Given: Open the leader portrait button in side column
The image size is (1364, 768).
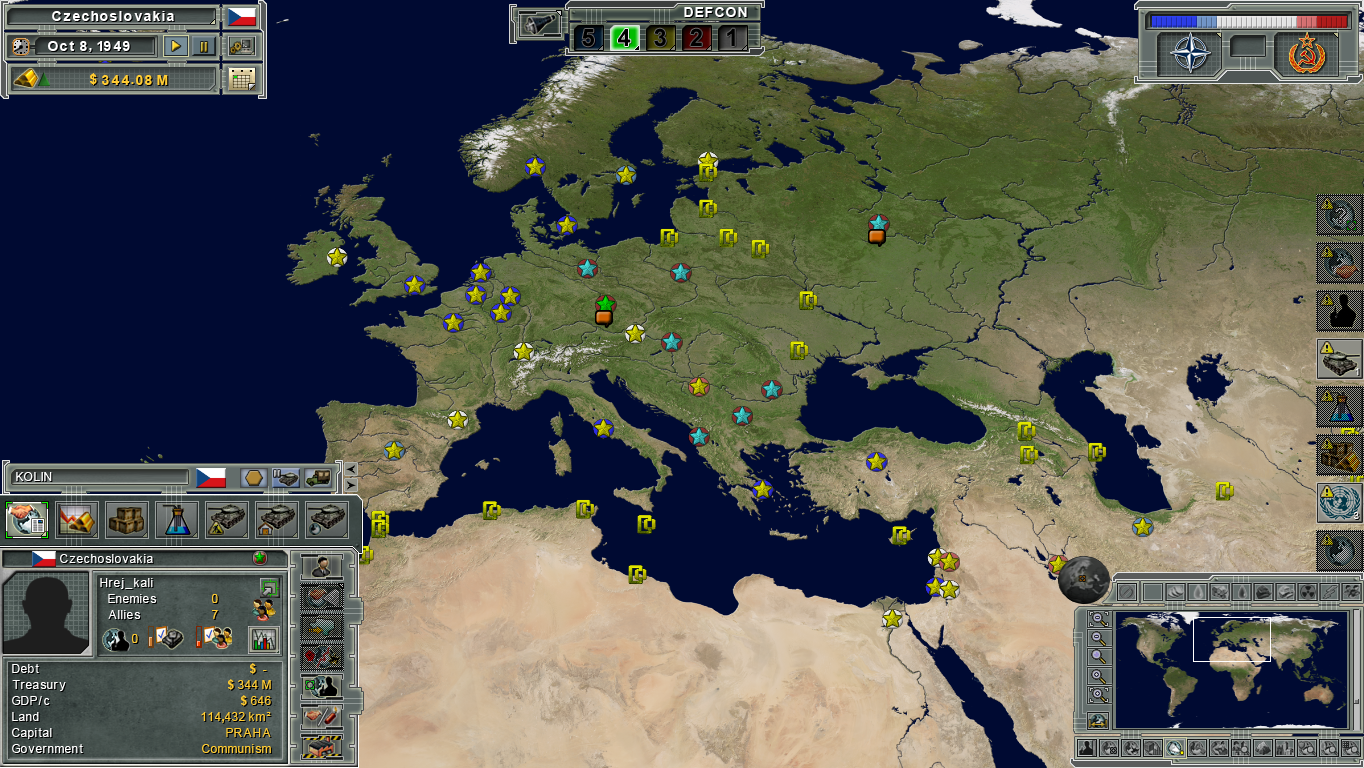Looking at the screenshot, I should pos(322,567).
